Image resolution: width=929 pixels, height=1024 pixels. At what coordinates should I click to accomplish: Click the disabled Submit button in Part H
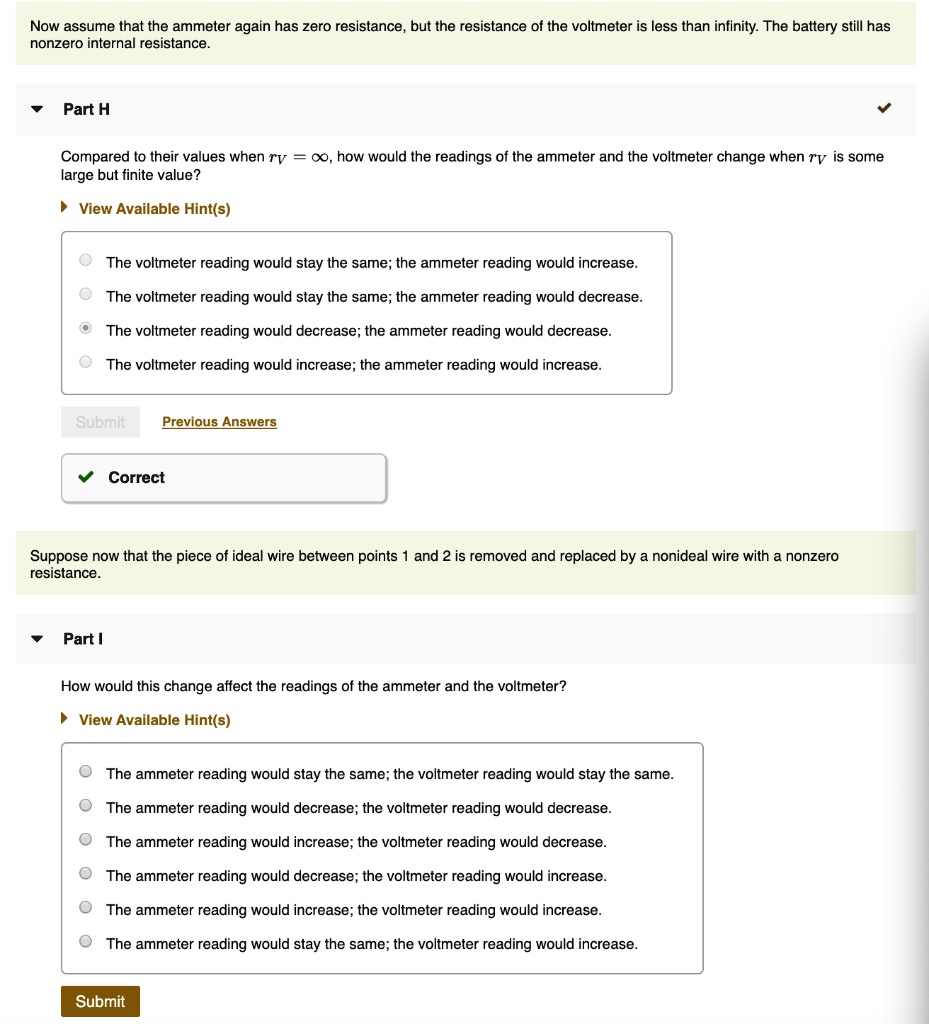point(100,422)
